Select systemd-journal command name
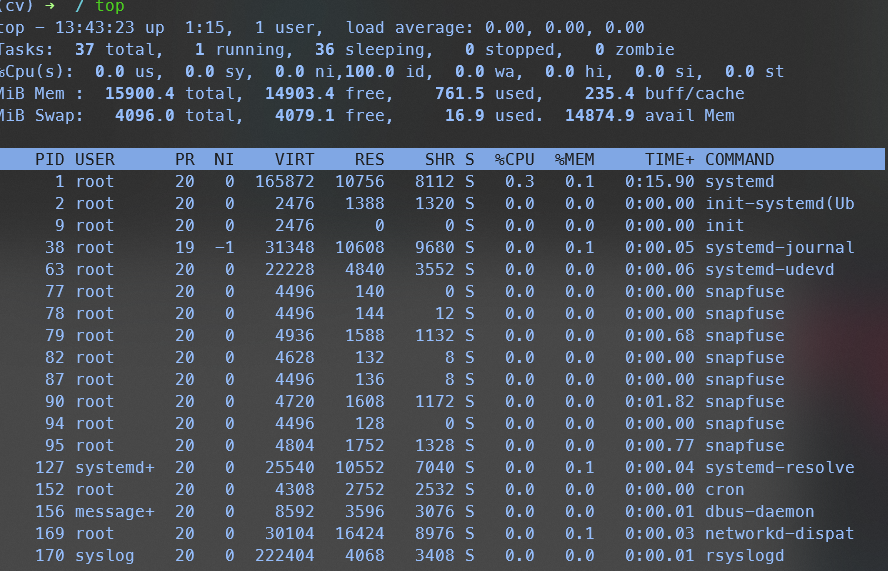This screenshot has height=571, width=888. tap(780, 248)
